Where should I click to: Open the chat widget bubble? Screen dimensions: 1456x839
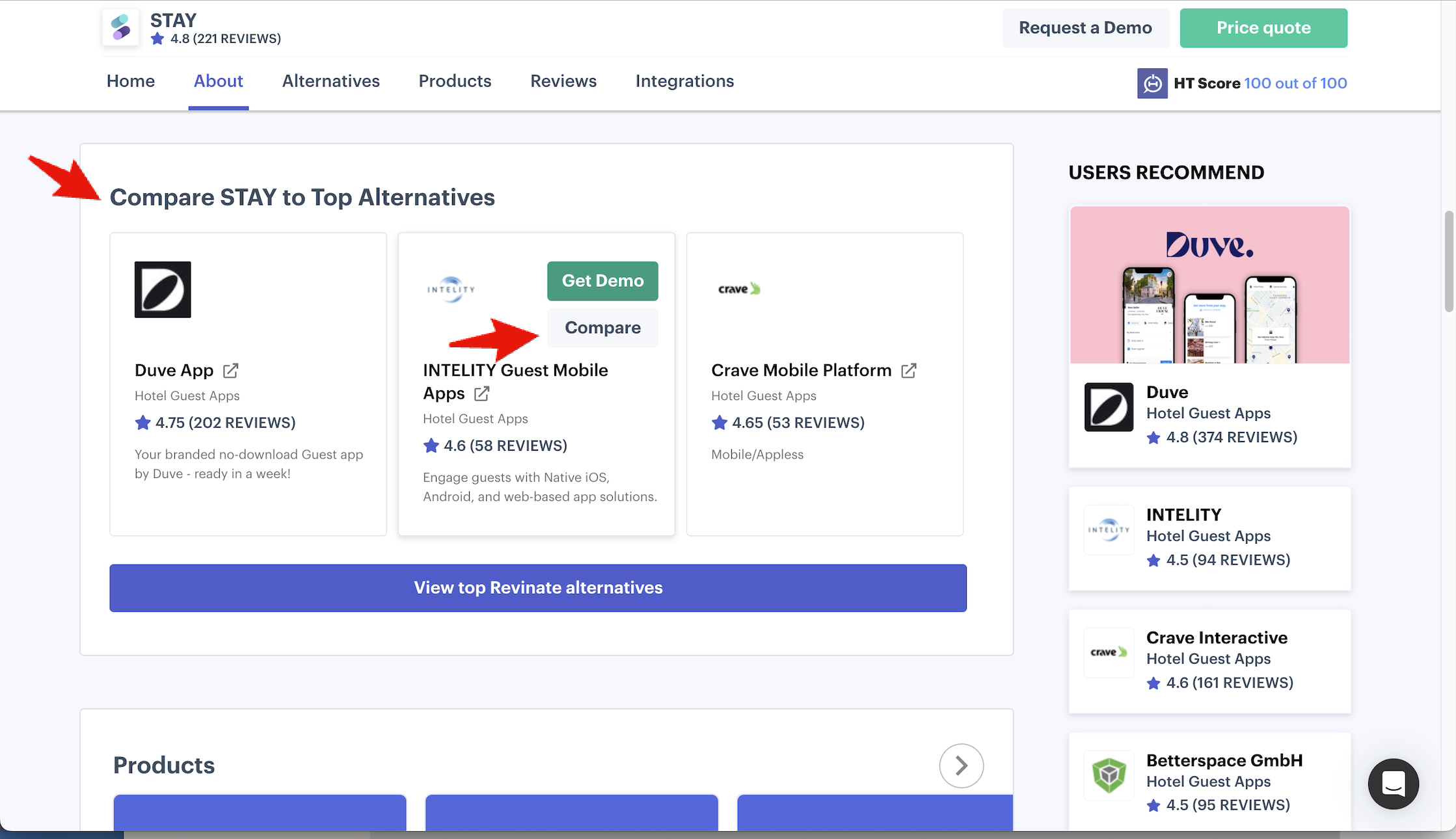point(1392,783)
